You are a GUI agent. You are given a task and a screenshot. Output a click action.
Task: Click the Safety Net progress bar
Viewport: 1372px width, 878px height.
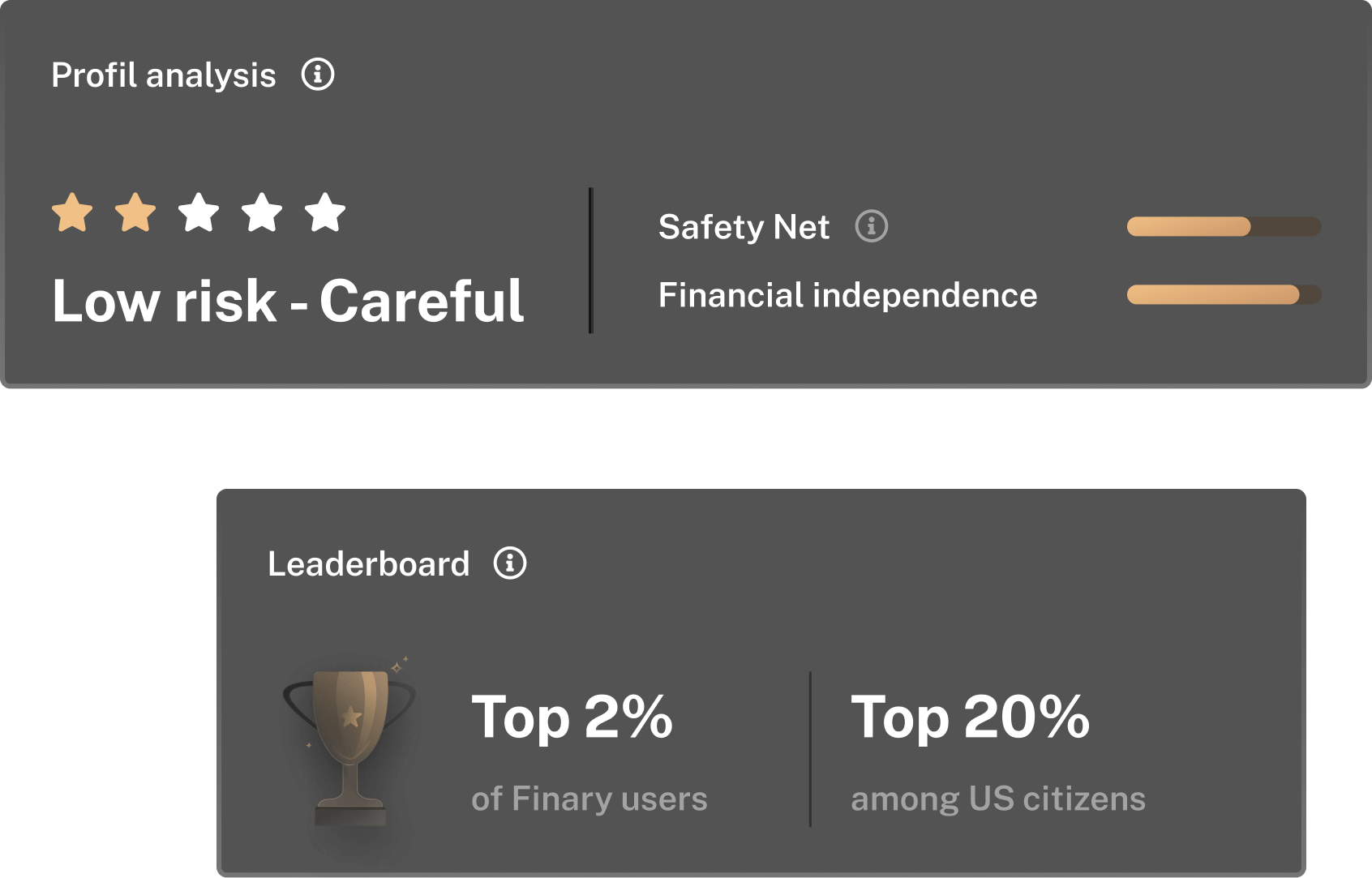click(1224, 226)
